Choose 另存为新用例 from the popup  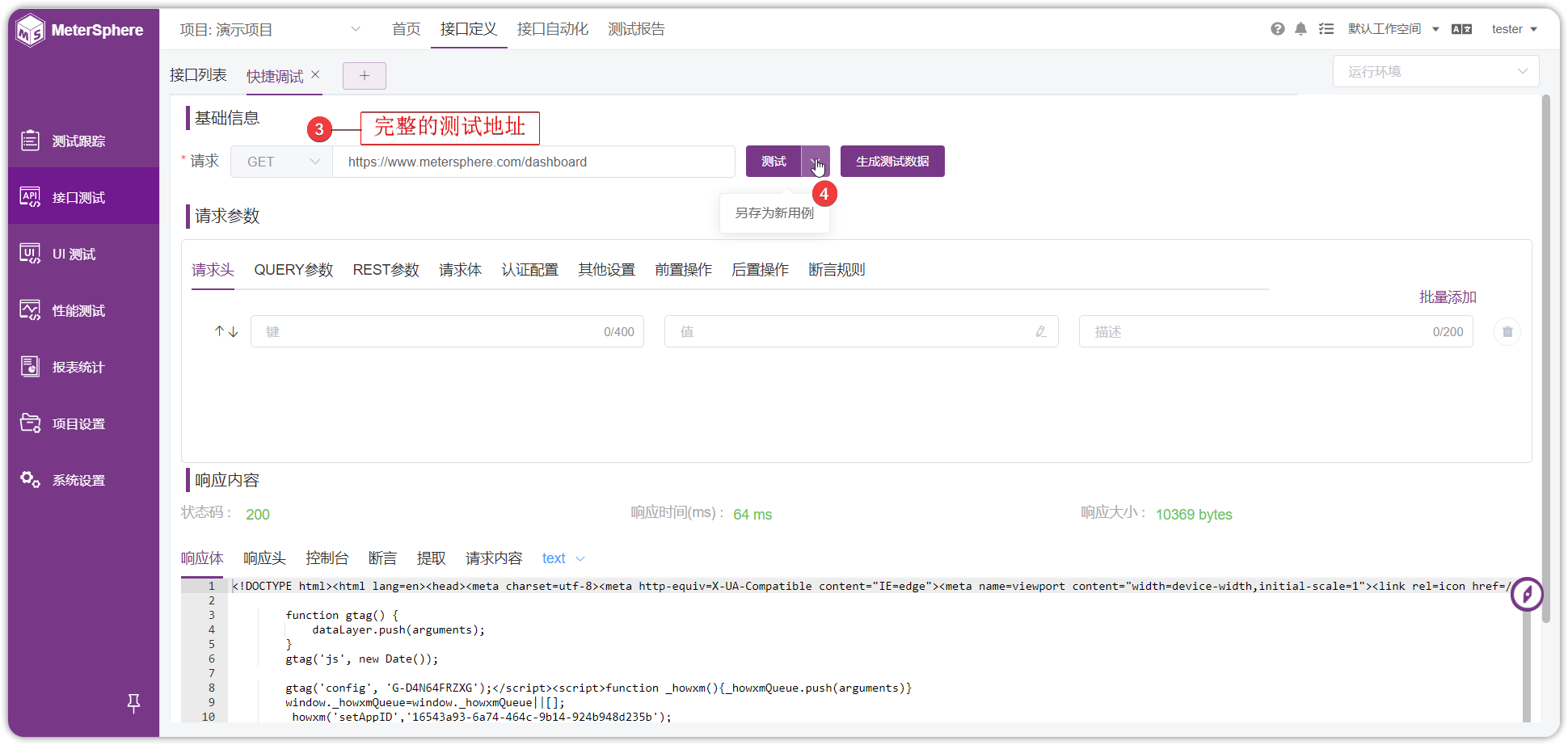pos(774,213)
